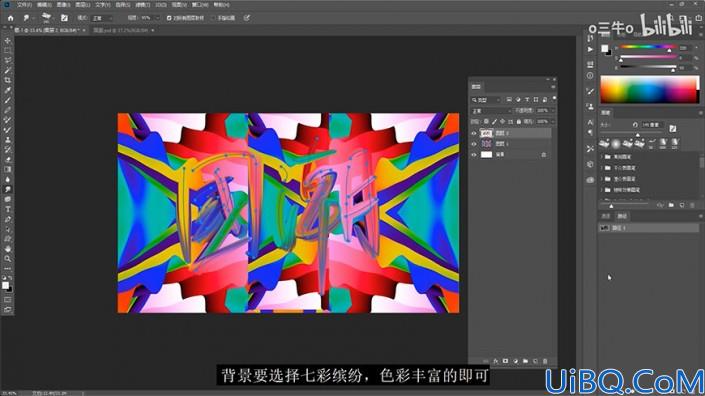Toggle lock all padlock in Layers panel
The image size is (705, 396).
518,122
